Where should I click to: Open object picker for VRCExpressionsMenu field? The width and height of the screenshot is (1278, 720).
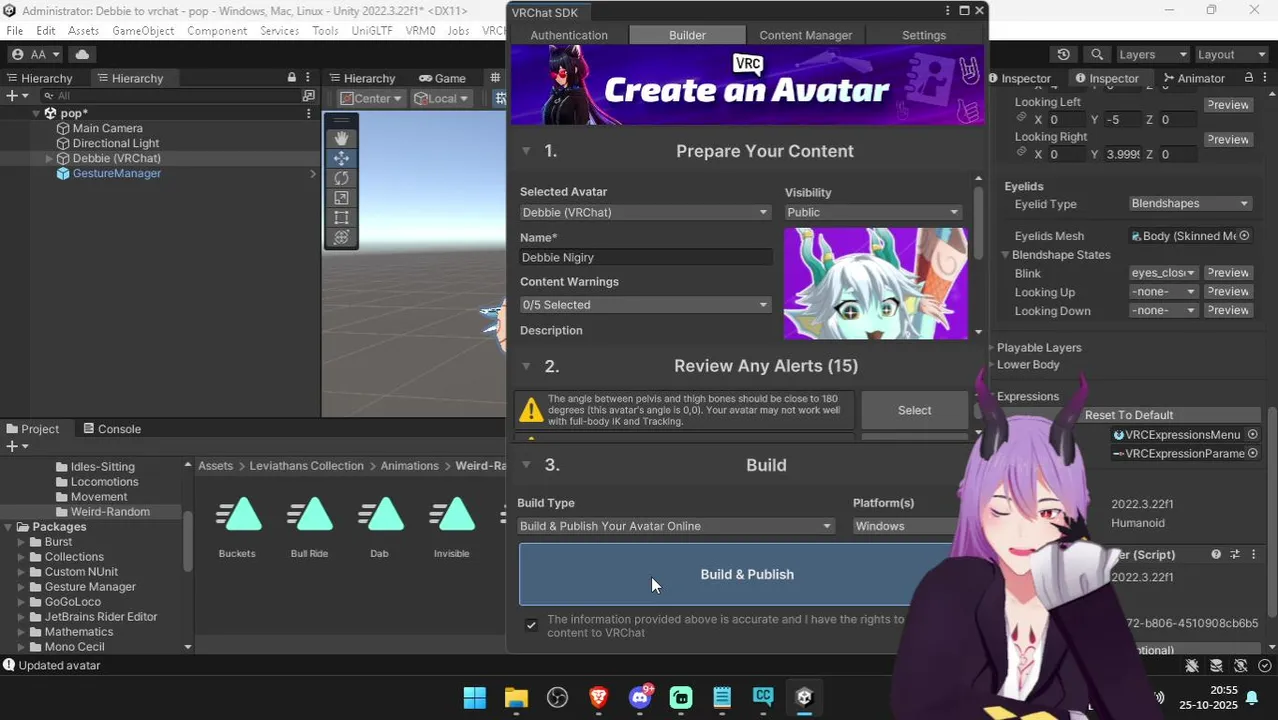1252,435
